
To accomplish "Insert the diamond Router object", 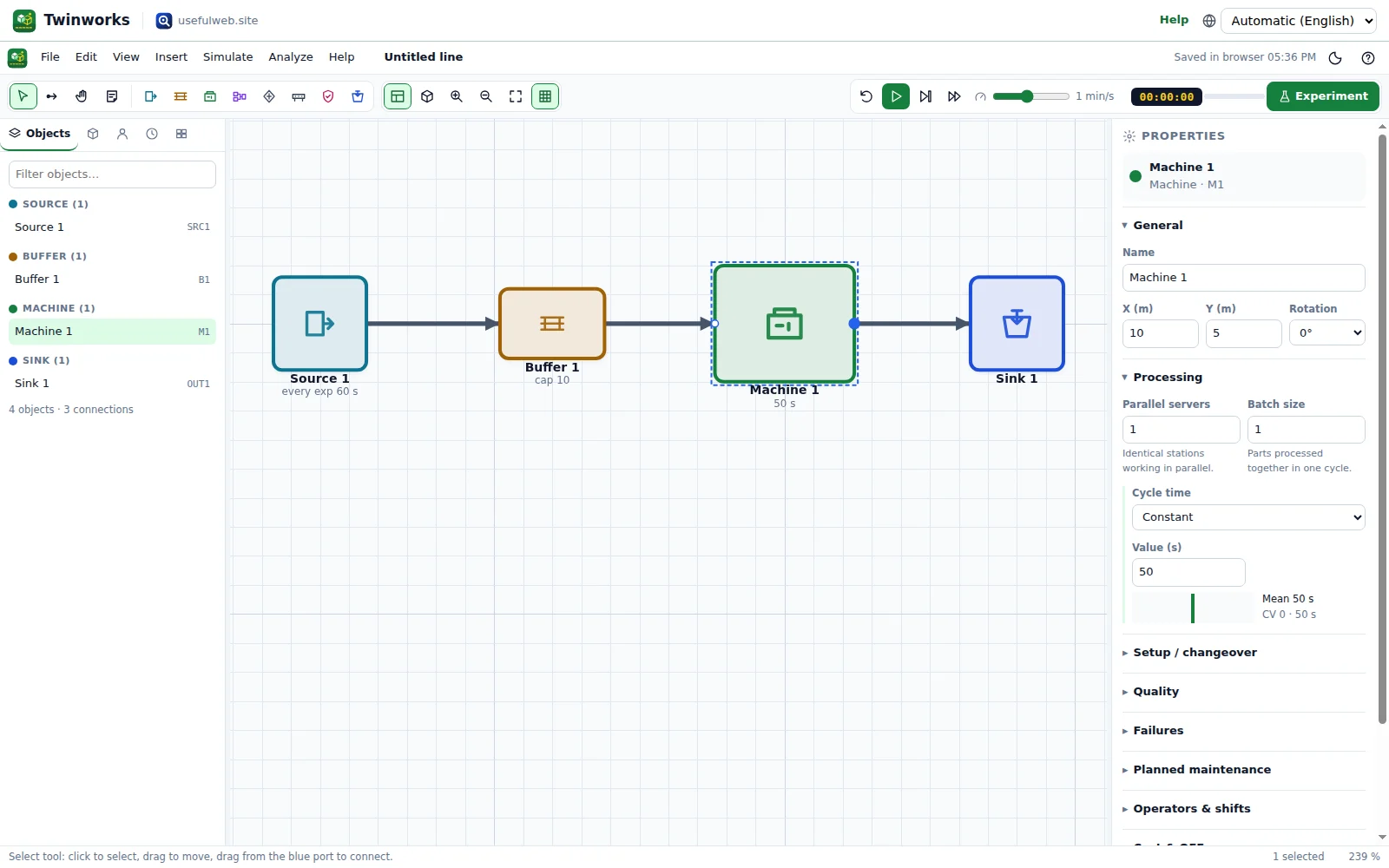I will [x=269, y=96].
